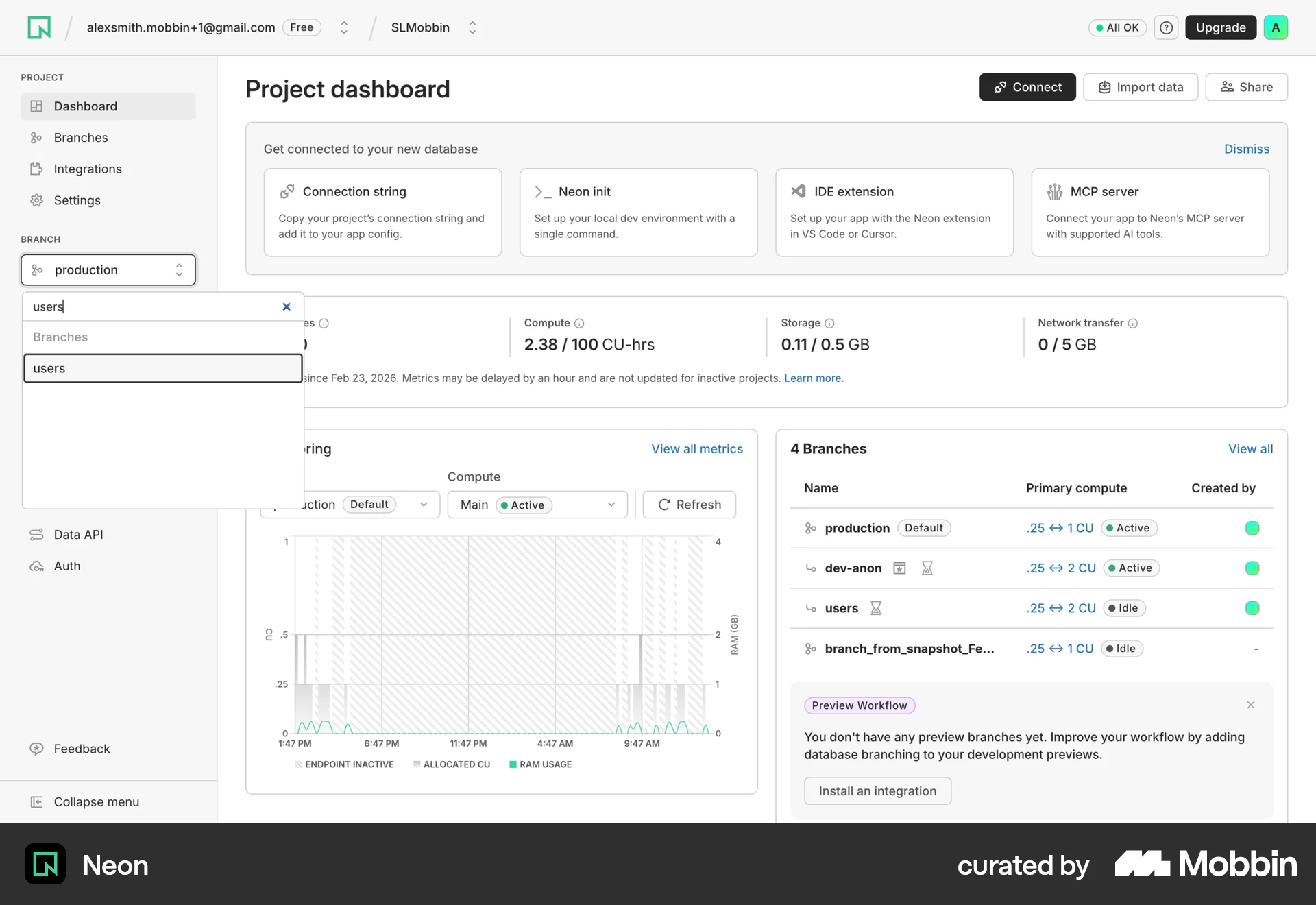The width and height of the screenshot is (1316, 905).
Task: Open the IDE extension card
Action: 894,213
